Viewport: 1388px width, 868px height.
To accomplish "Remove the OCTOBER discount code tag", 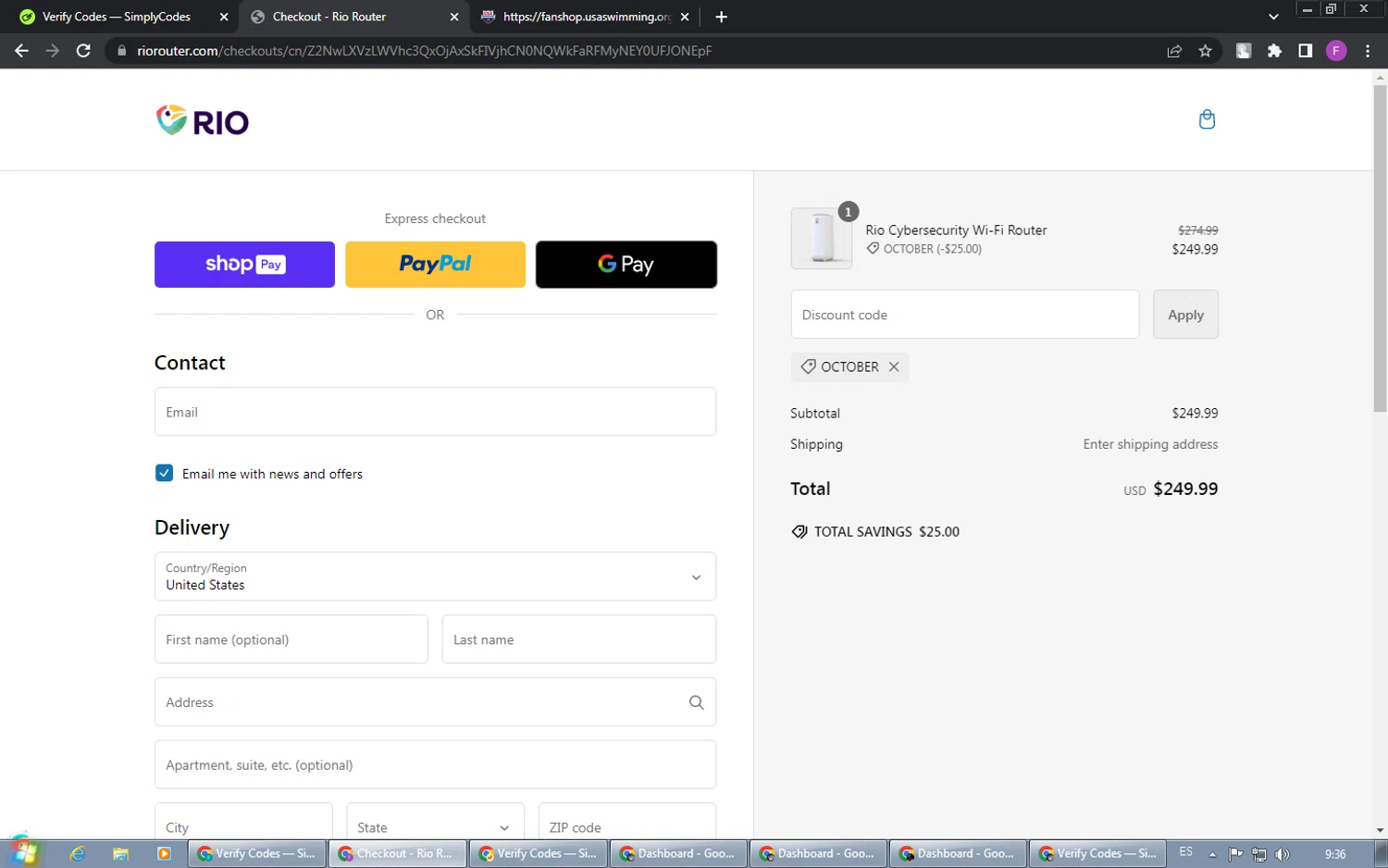I will (894, 366).
